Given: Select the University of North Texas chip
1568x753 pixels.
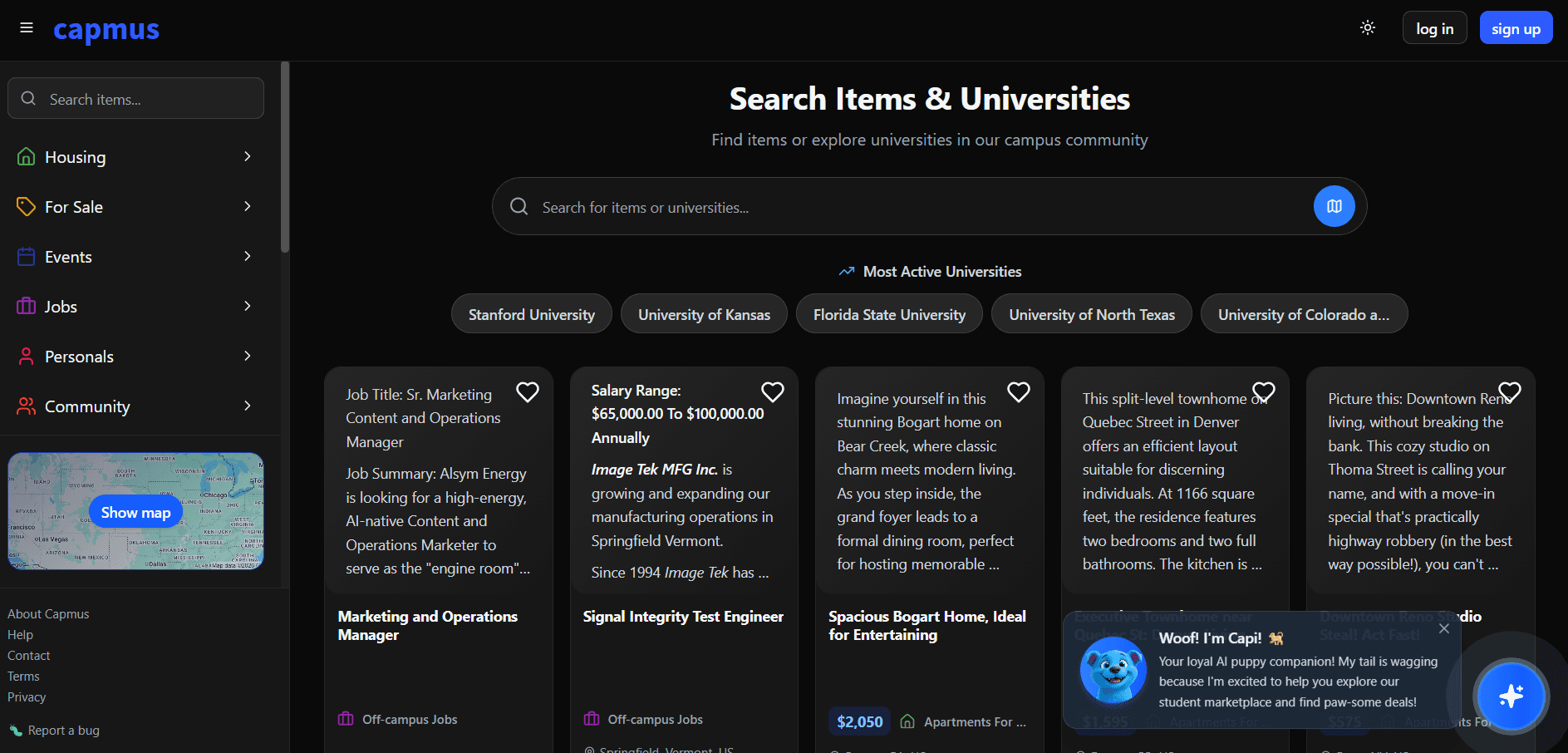Looking at the screenshot, I should (x=1092, y=313).
